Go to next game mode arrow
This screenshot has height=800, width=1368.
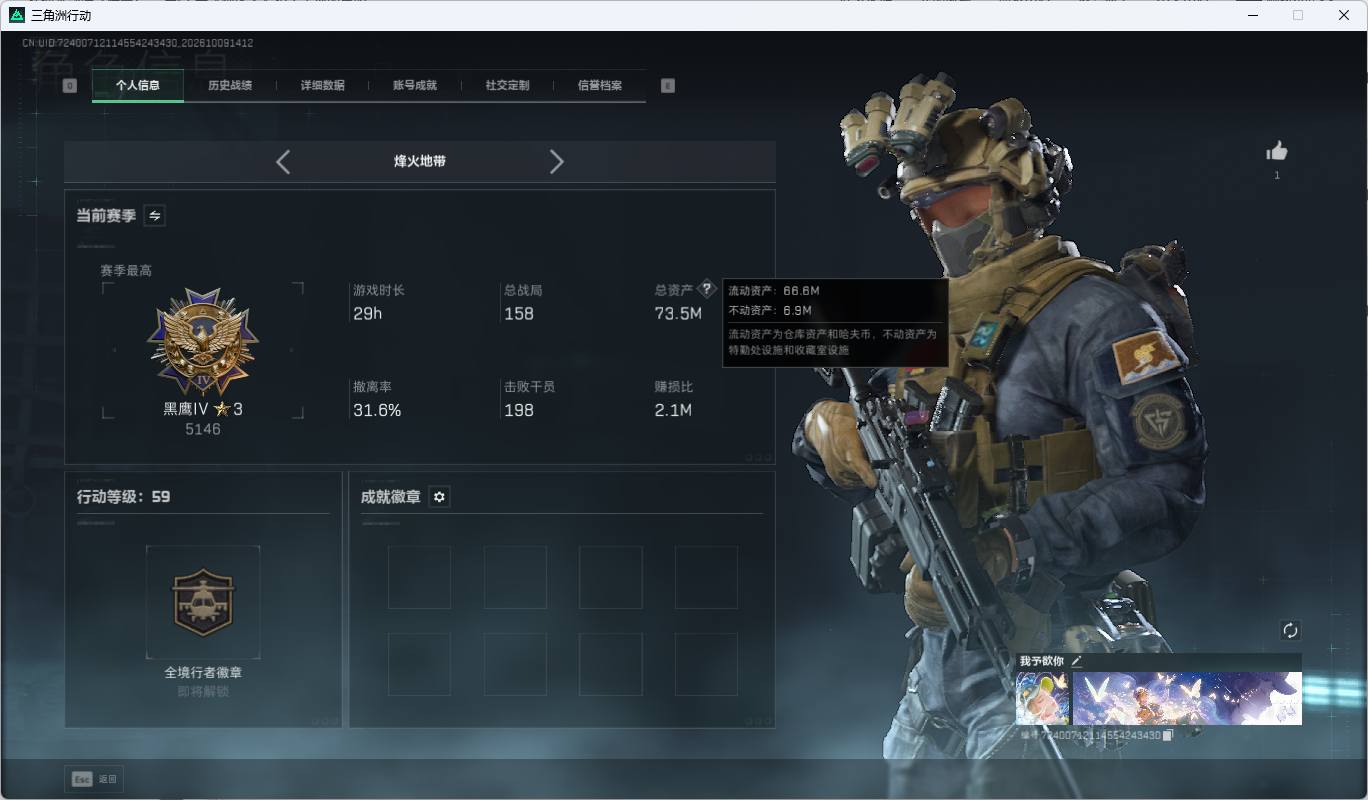pos(557,162)
